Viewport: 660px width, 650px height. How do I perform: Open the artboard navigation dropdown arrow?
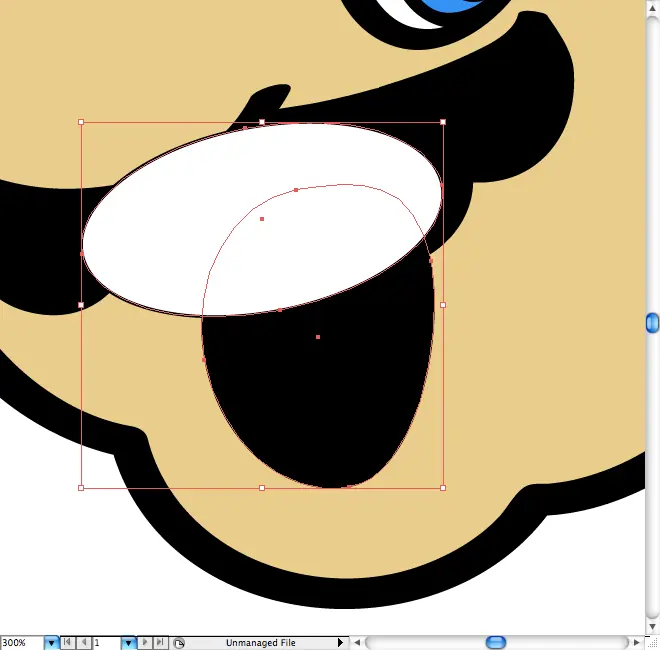click(128, 643)
